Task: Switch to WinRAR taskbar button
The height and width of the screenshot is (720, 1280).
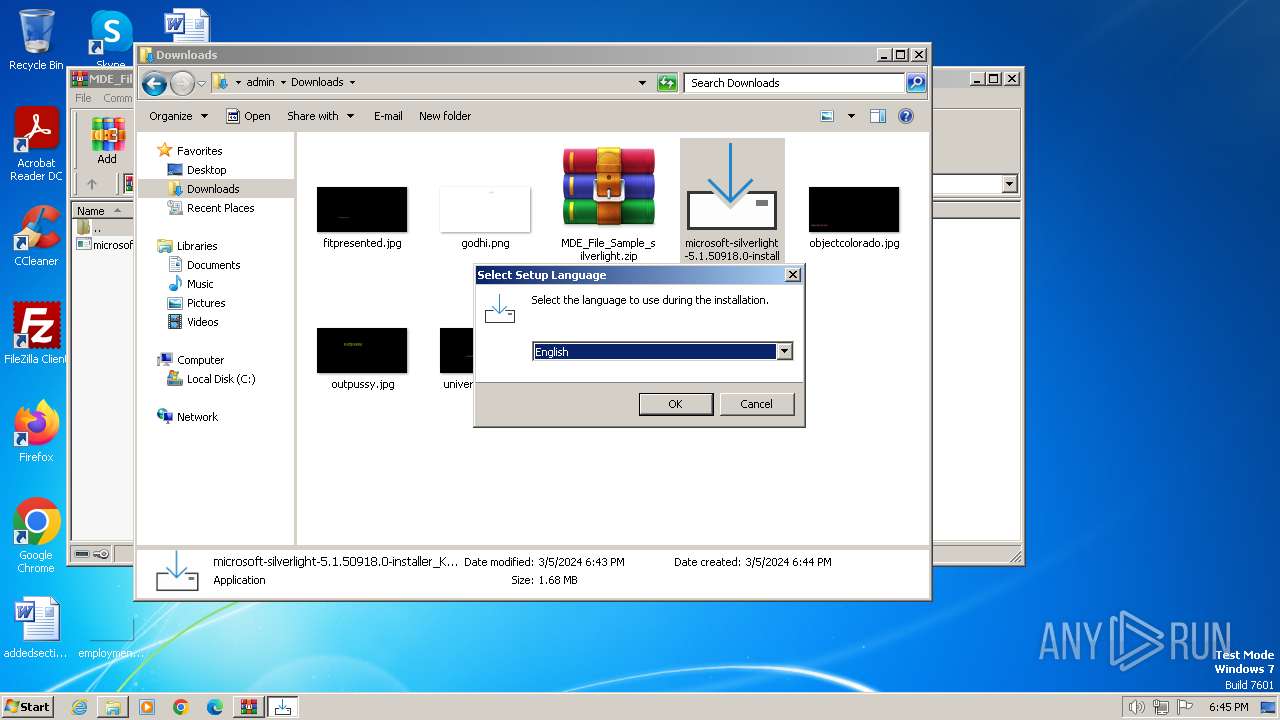Action: tap(249, 707)
